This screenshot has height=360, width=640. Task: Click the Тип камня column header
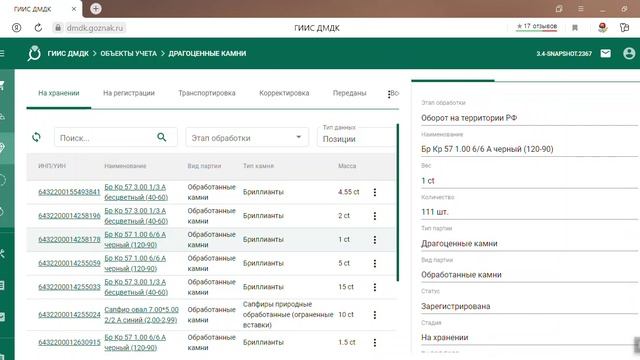tap(258, 166)
